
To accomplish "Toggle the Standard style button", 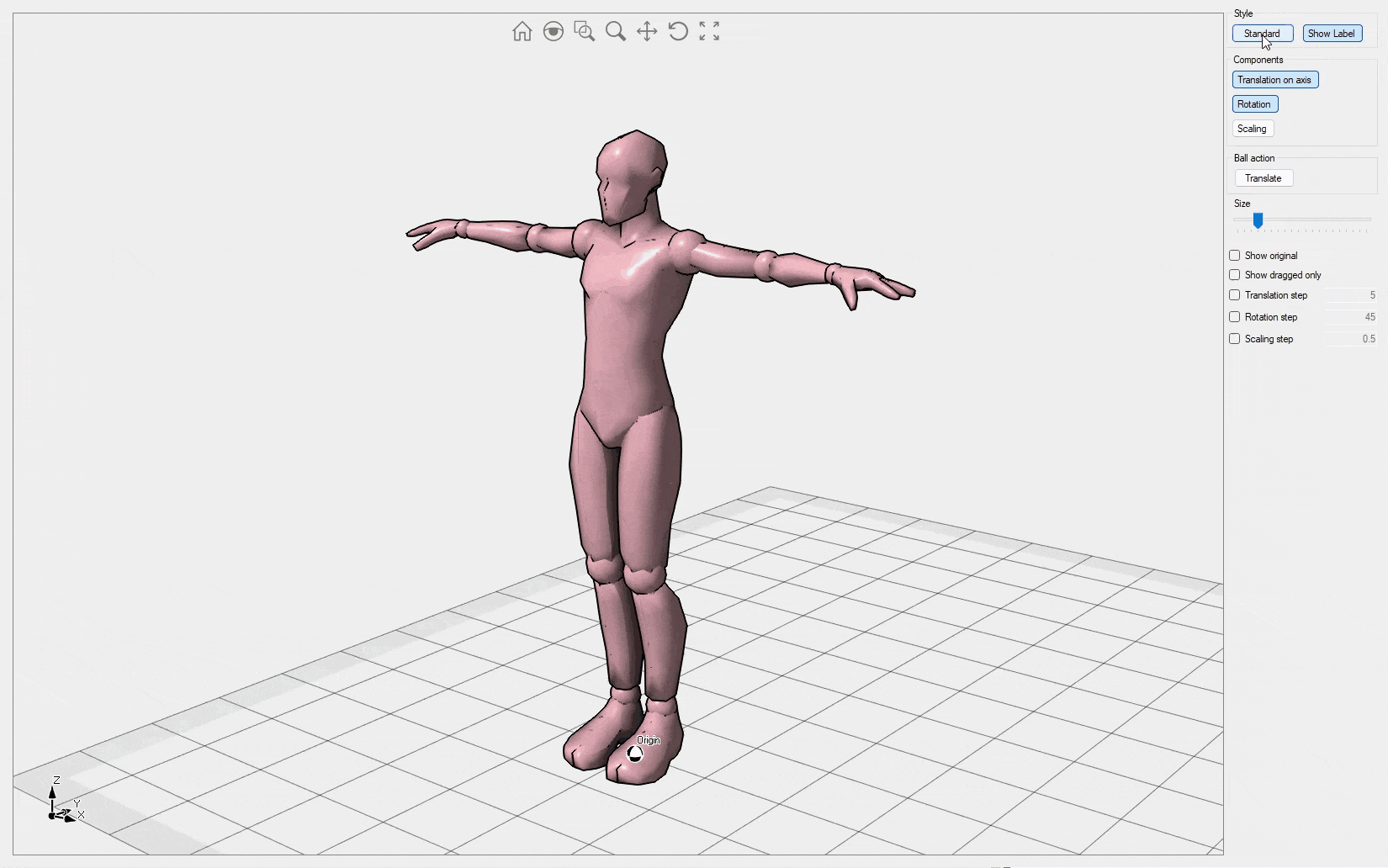I will click(1263, 34).
